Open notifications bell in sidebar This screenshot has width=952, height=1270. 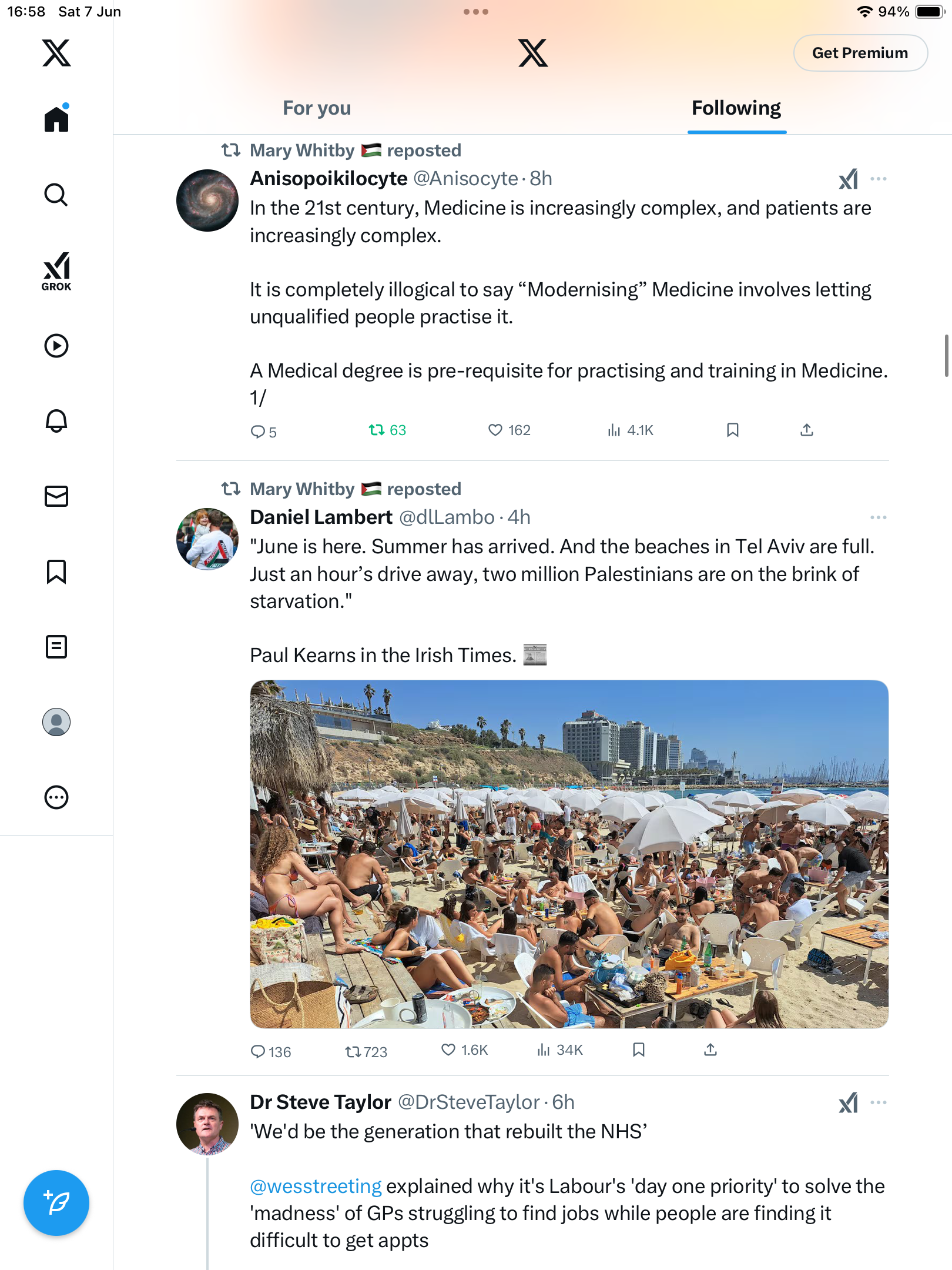(56, 421)
